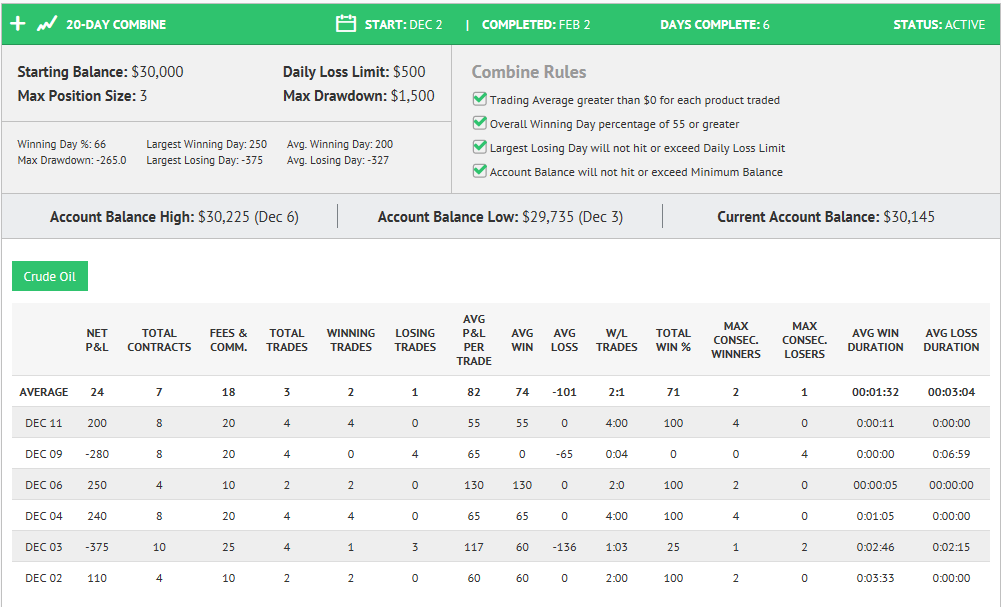
Task: Click the STATUS: ACTIVE label
Action: pos(939,24)
